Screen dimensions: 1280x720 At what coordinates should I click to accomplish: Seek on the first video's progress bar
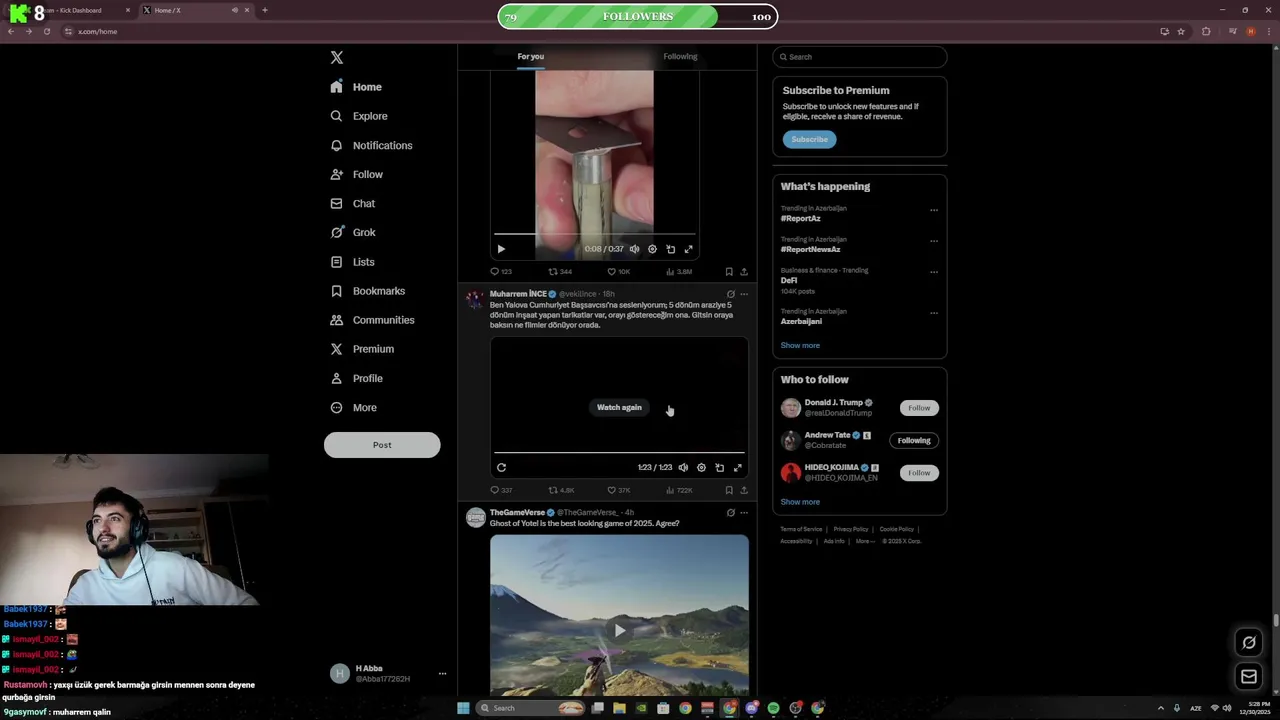click(594, 234)
